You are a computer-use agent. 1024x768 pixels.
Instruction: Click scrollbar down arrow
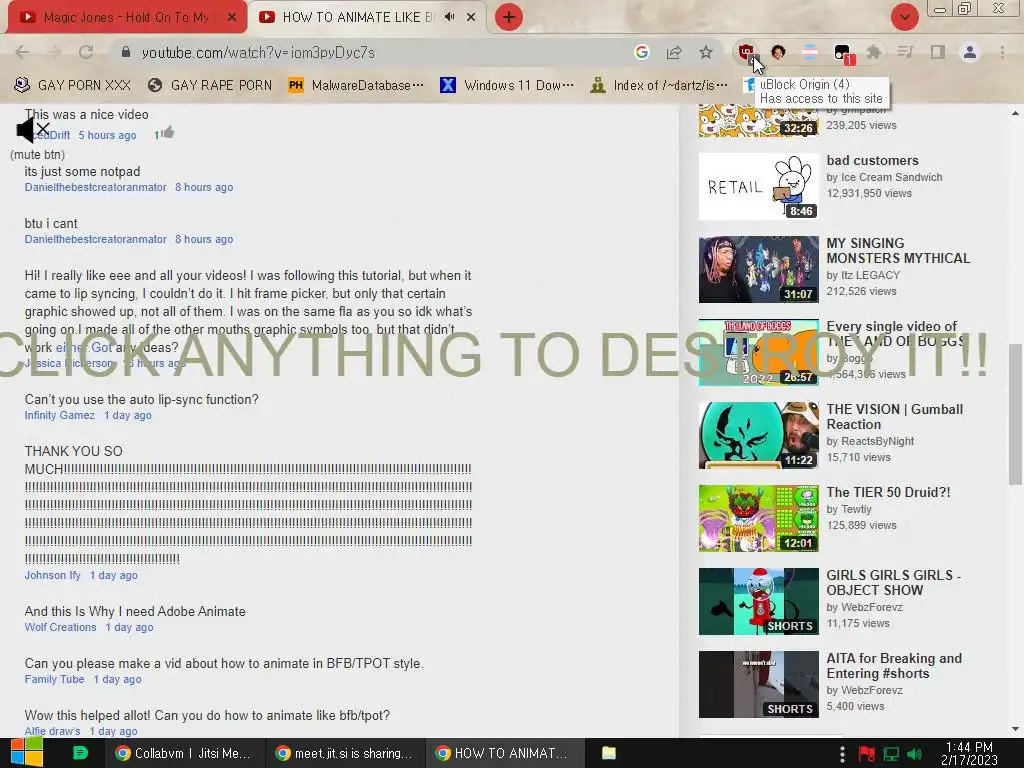1015,729
